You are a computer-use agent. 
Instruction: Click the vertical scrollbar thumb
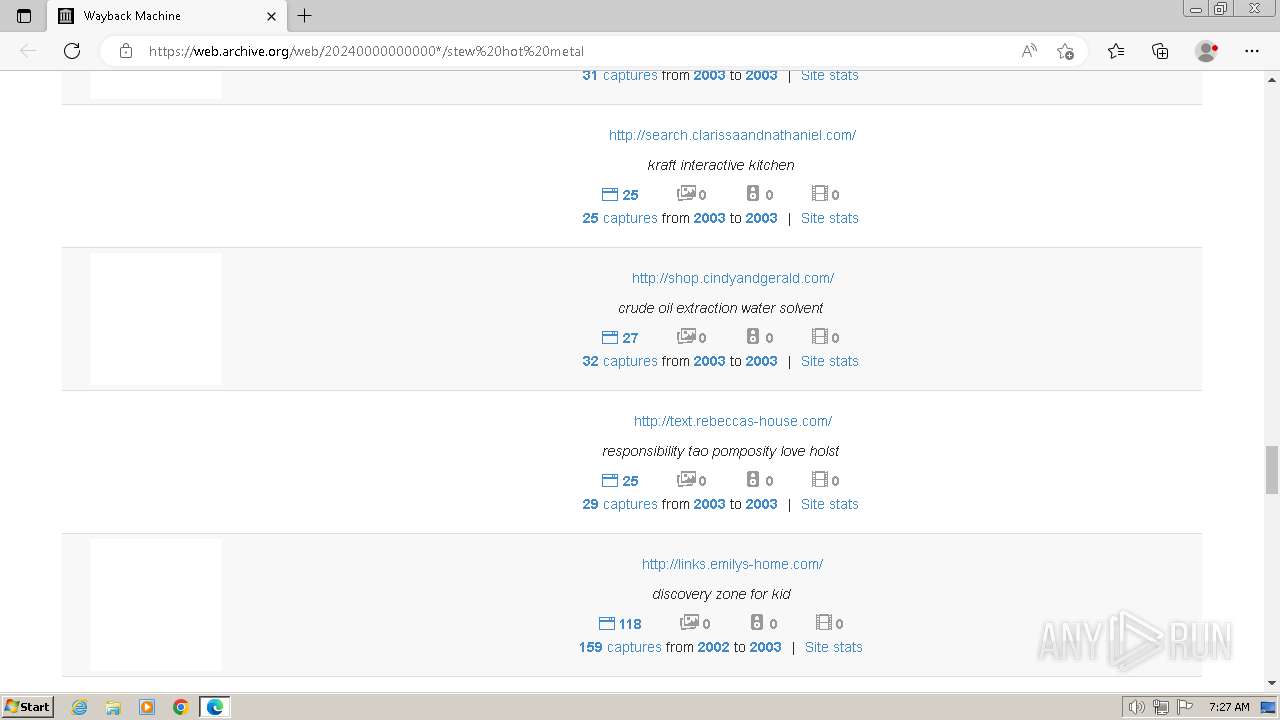1271,470
